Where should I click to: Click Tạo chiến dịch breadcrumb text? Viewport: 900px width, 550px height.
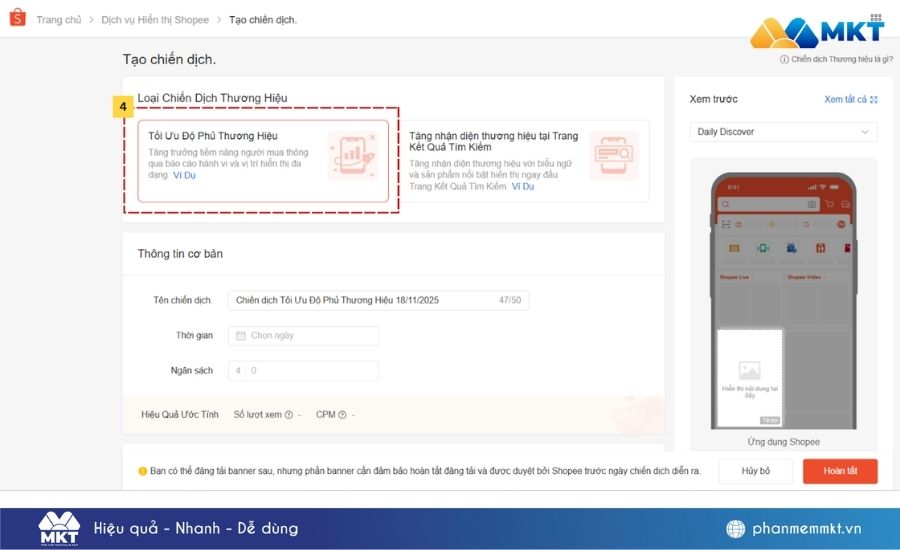263,20
